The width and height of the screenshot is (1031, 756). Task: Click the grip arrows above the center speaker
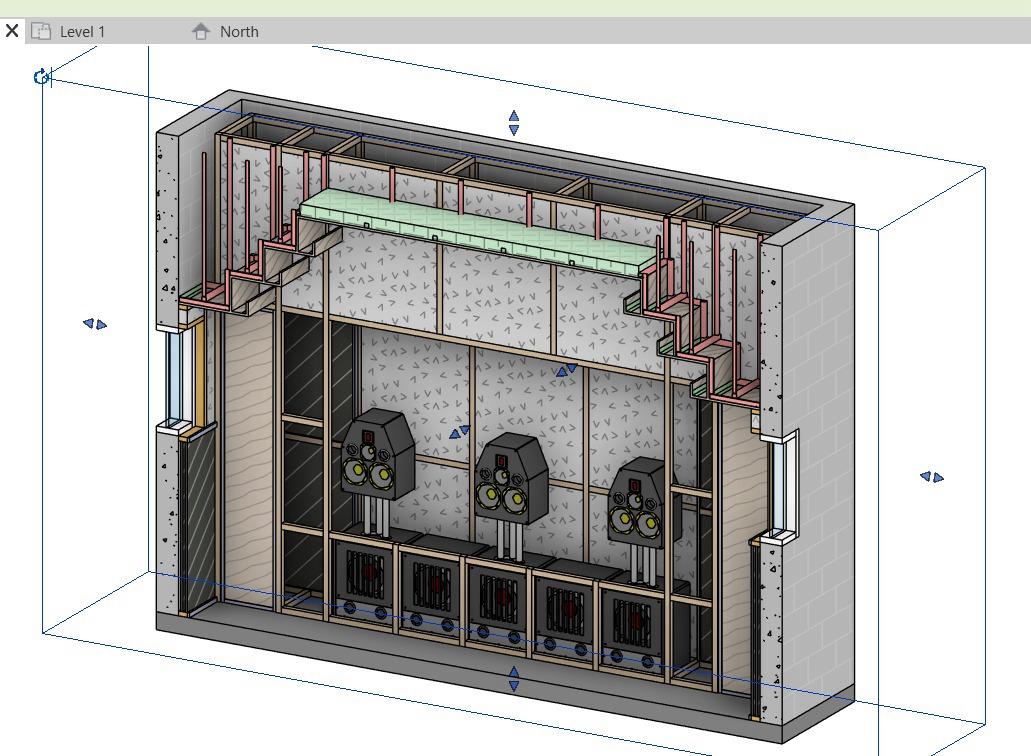[x=566, y=371]
